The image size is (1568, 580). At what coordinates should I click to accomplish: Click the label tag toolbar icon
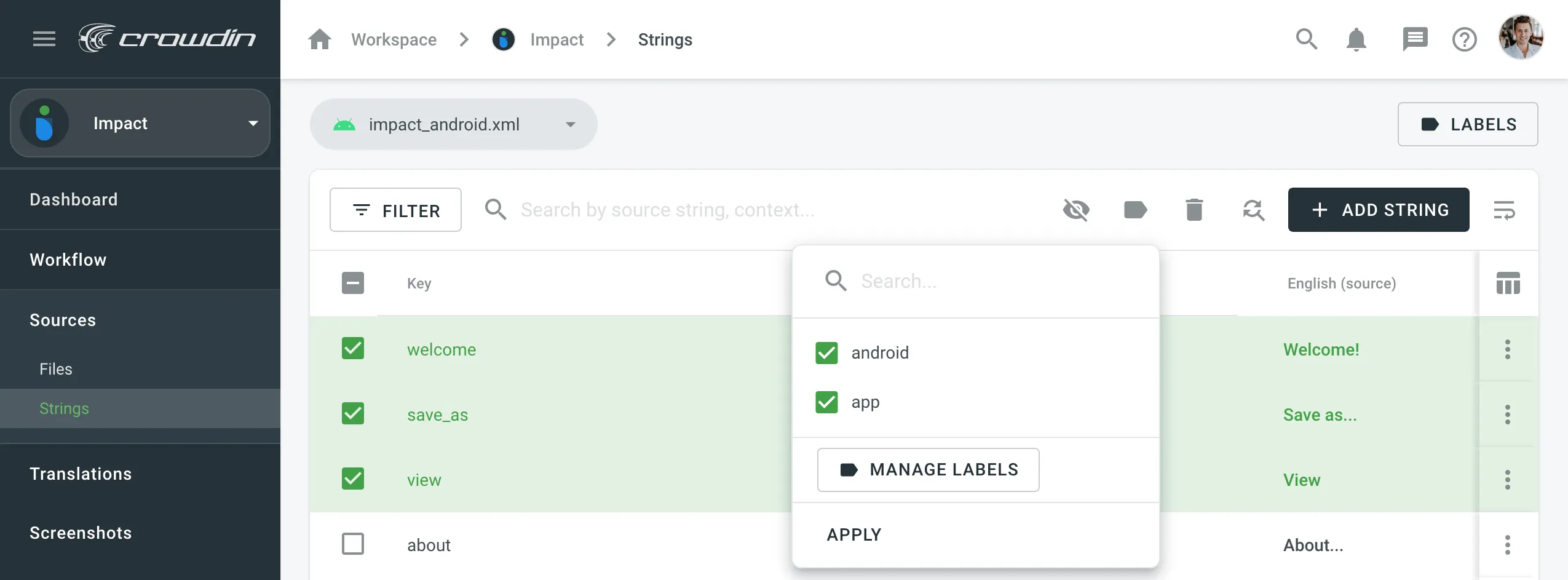click(1135, 210)
